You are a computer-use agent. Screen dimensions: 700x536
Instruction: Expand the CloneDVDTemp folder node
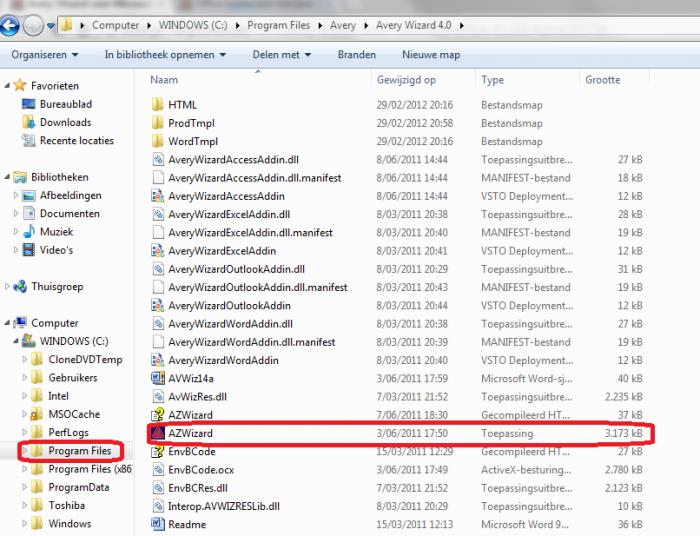click(24, 359)
